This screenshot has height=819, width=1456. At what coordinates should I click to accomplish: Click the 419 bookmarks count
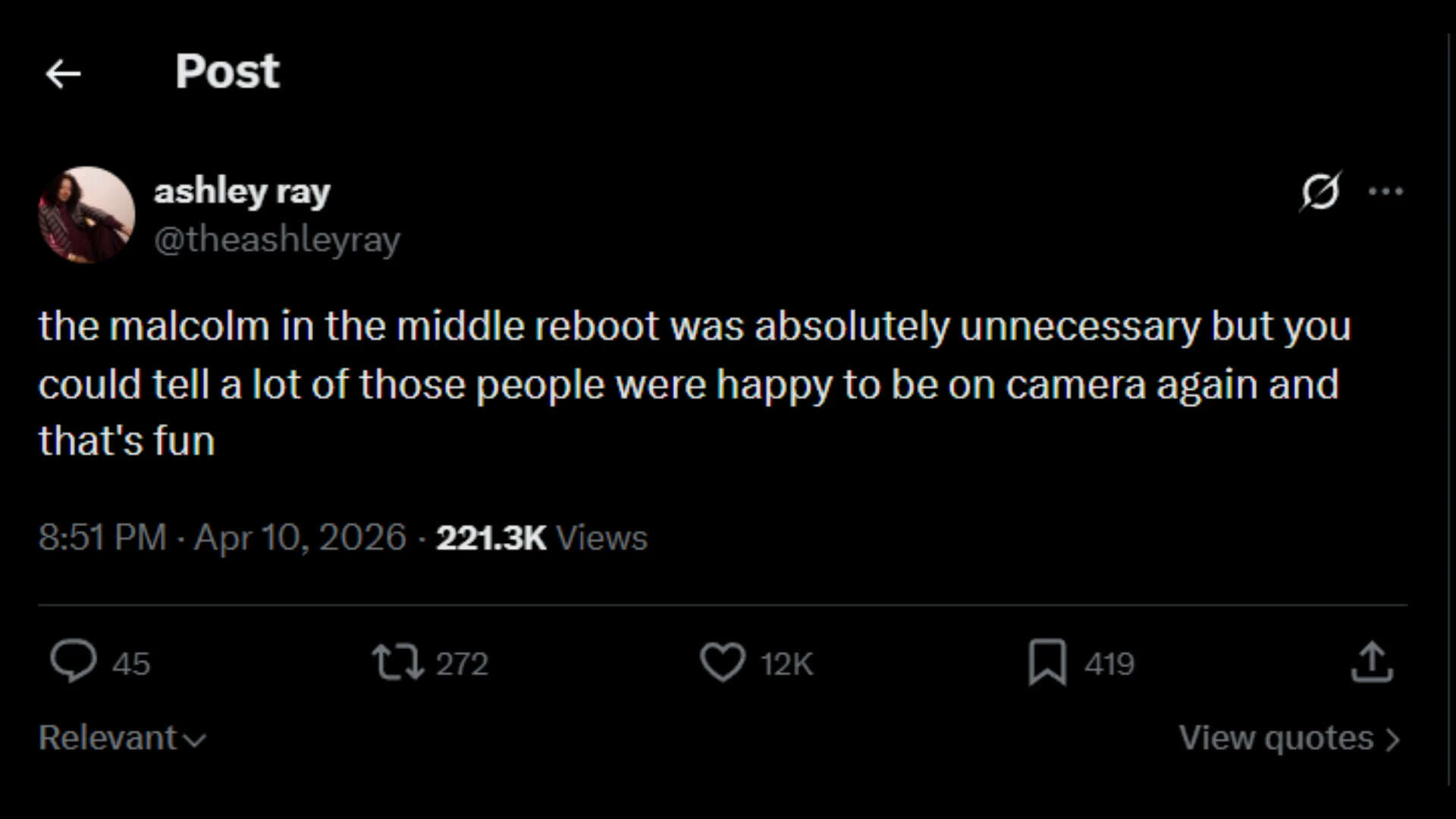tap(1109, 664)
